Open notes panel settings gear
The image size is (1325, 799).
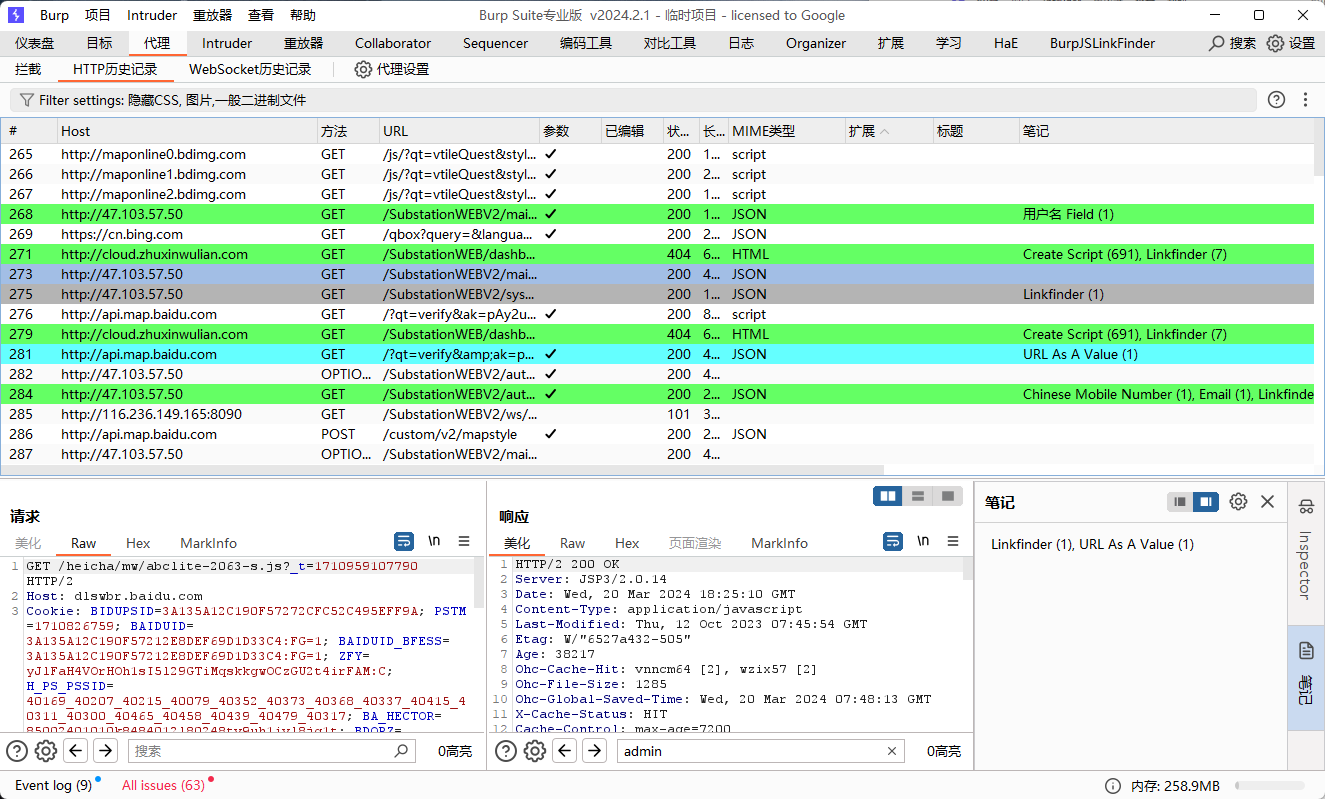pos(1238,502)
